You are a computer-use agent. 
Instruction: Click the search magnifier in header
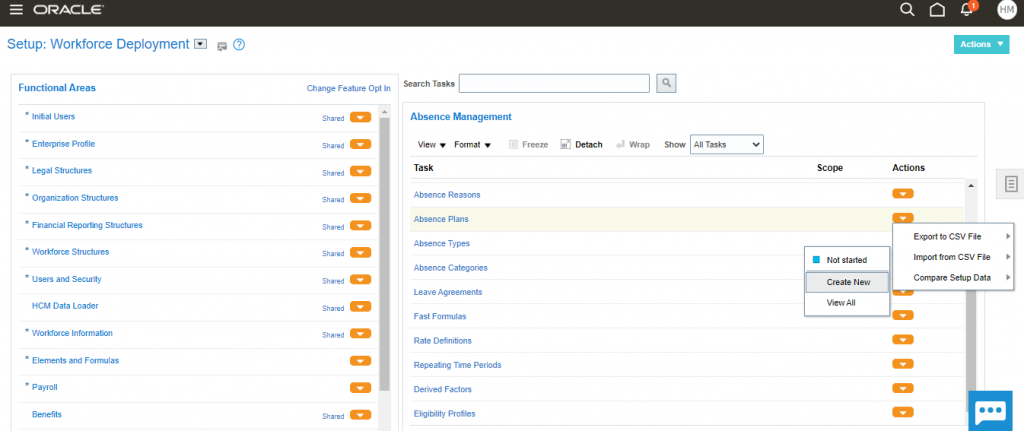tap(907, 9)
